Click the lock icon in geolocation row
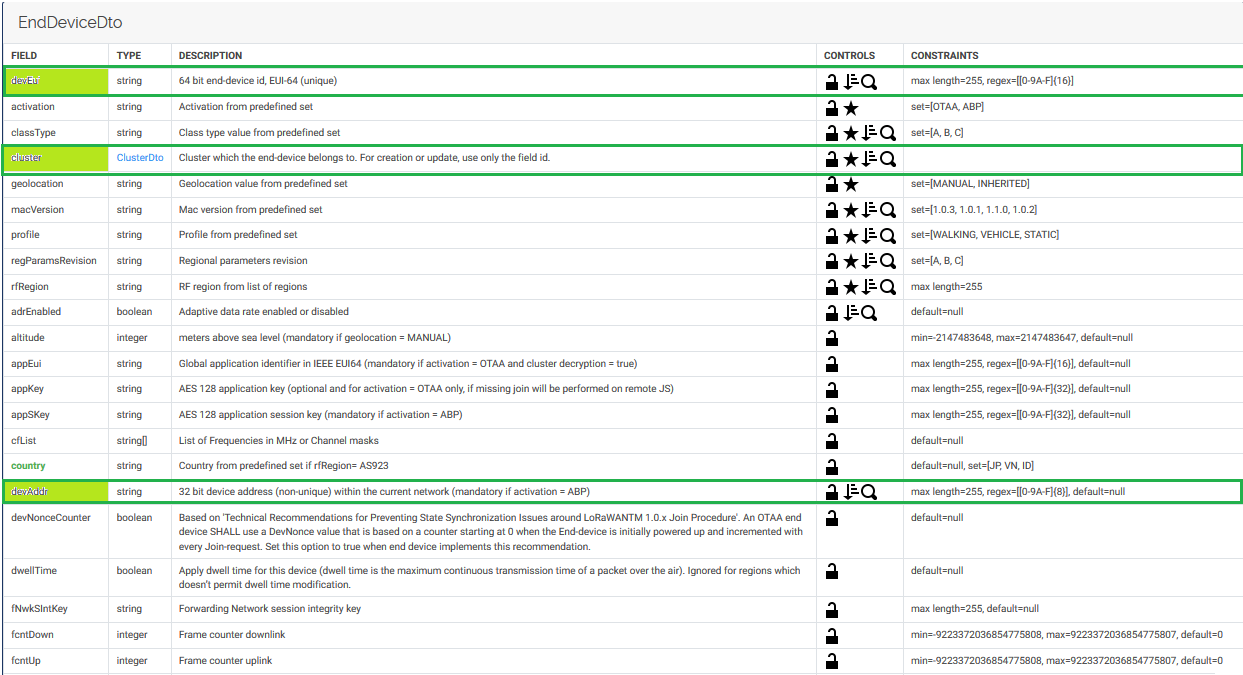The image size is (1243, 675). [x=831, y=184]
